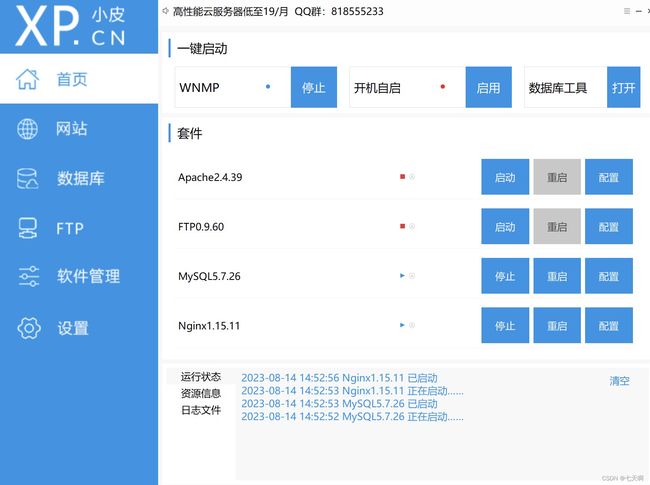
Task: Click the FTP server icon in sidebar
Action: pos(29,228)
